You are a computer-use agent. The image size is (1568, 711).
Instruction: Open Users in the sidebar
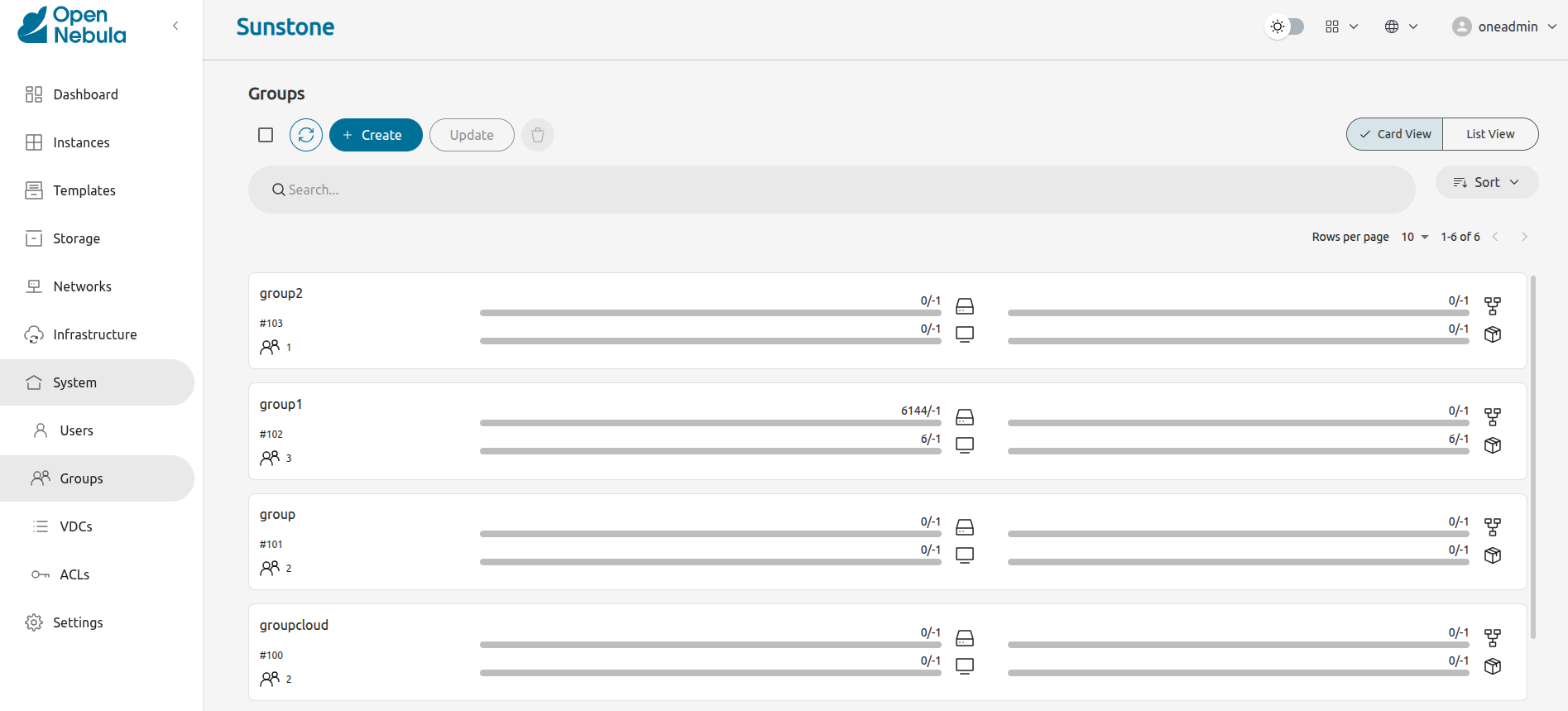coord(76,430)
